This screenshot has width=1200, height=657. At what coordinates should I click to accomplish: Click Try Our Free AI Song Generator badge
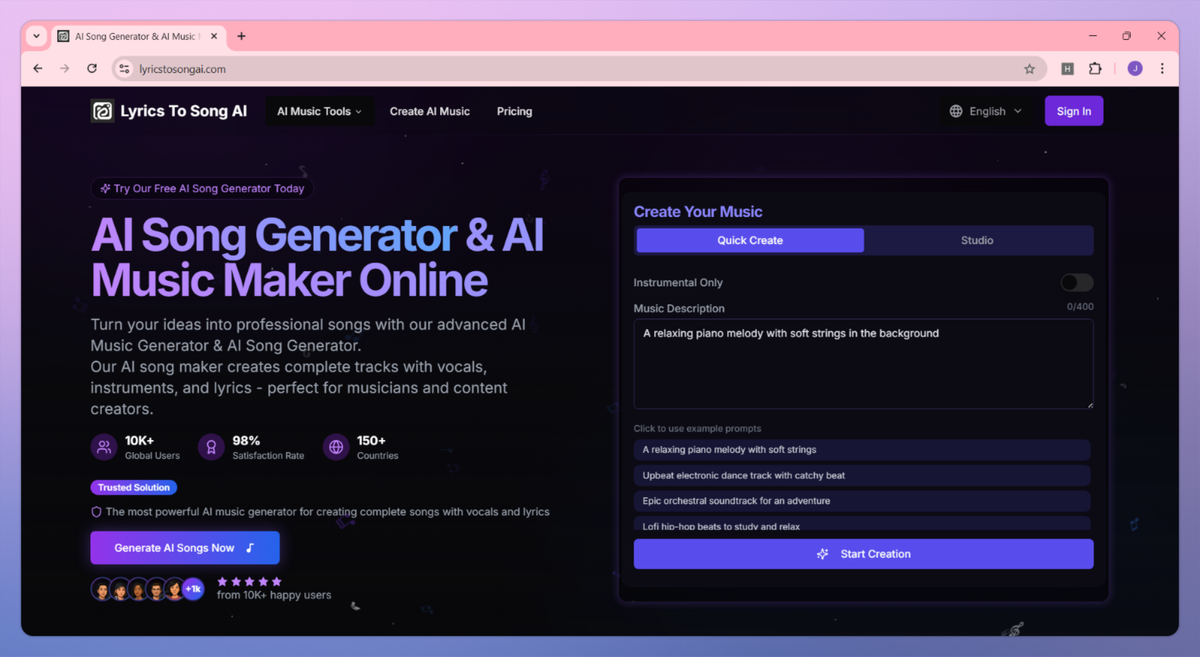click(202, 188)
